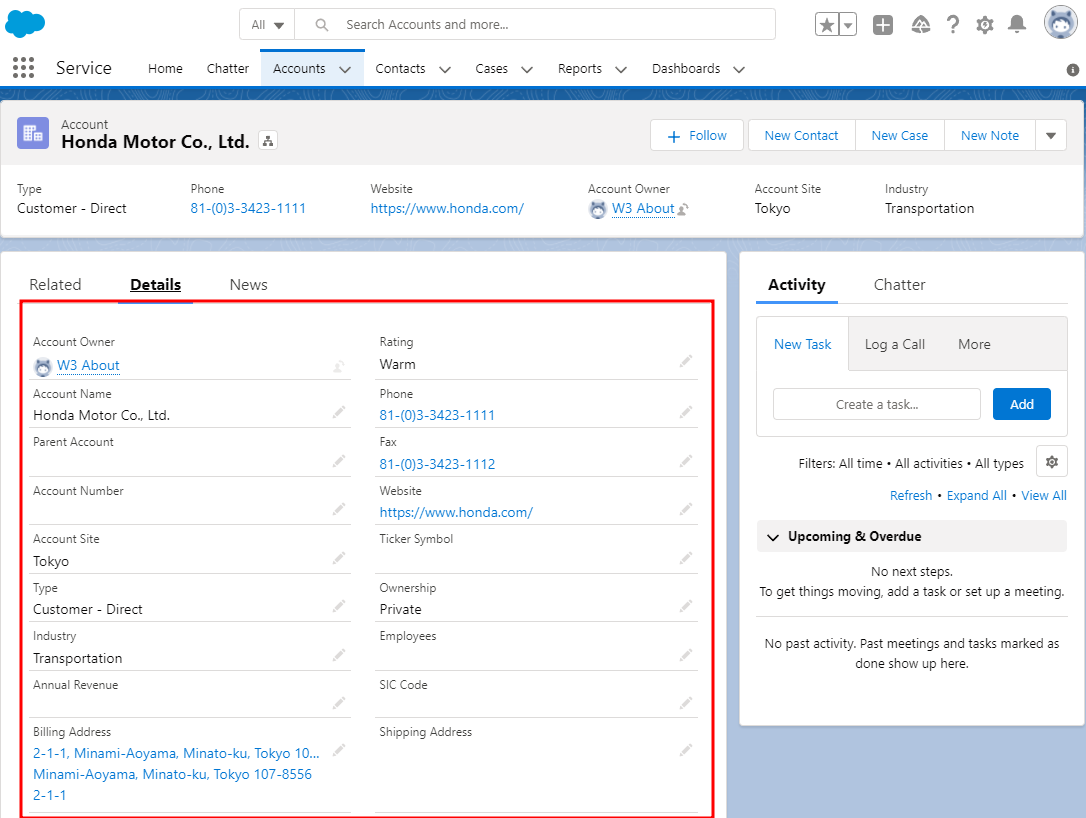Click the Add task button

1022,404
